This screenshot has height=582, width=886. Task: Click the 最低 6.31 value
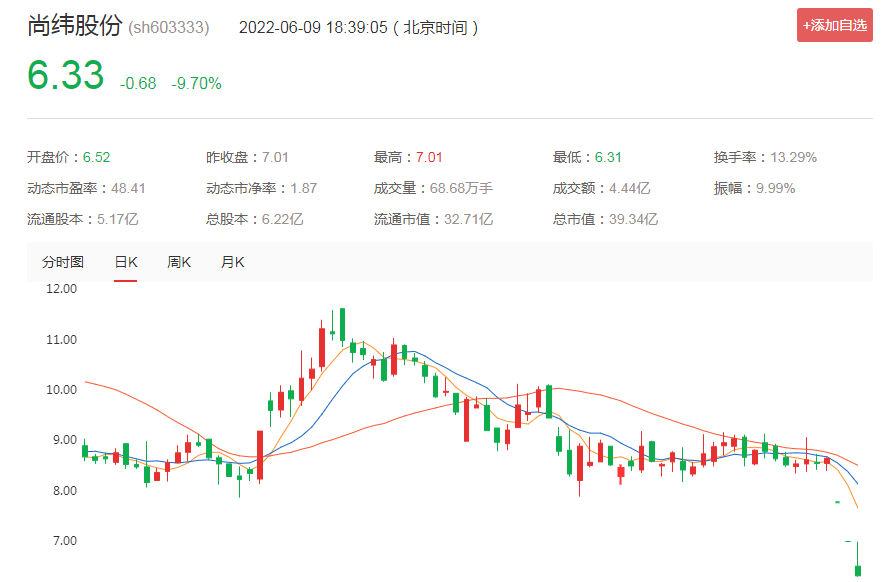point(587,157)
